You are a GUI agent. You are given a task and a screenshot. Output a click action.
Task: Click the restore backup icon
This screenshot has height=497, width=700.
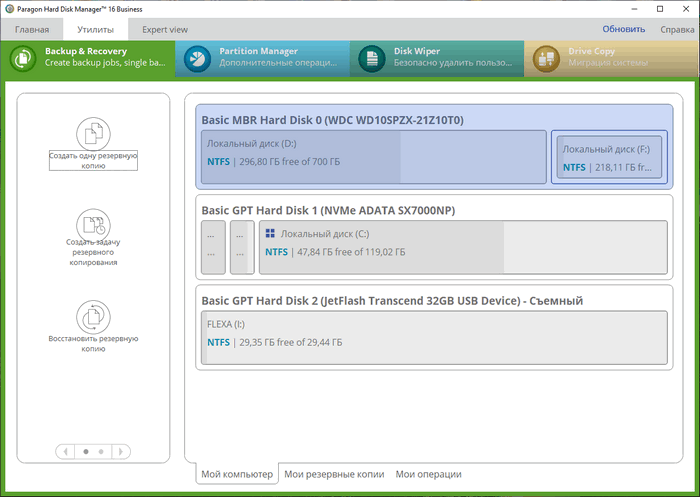coord(93,317)
